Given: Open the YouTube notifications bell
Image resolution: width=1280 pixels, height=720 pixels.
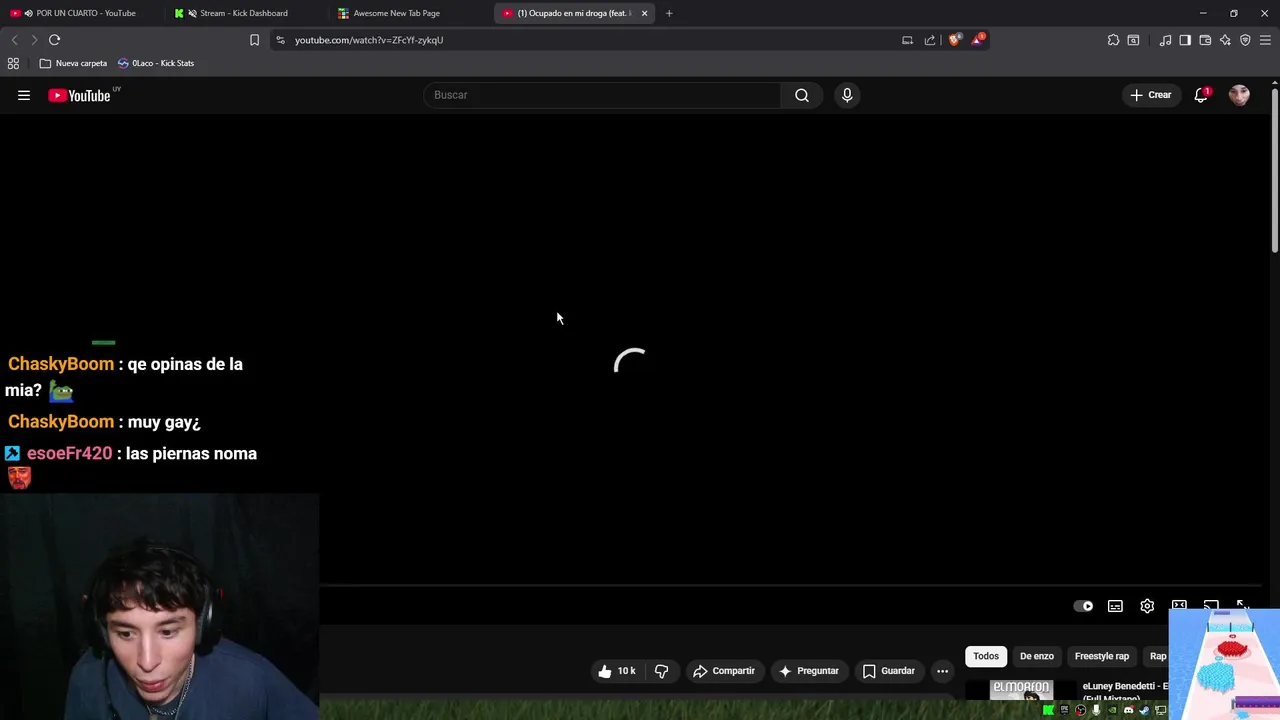Looking at the screenshot, I should tap(1201, 95).
